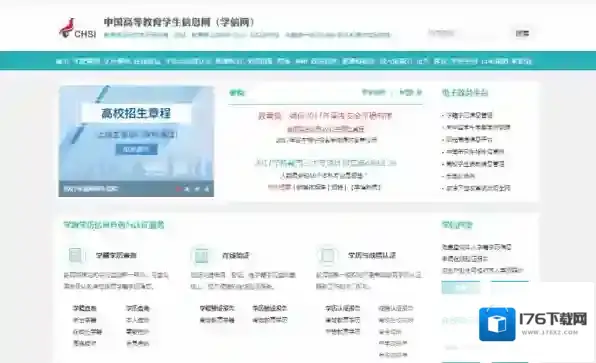This screenshot has height=363, width=596.
Task: Open the 首页 navigation item
Action: tap(62, 61)
